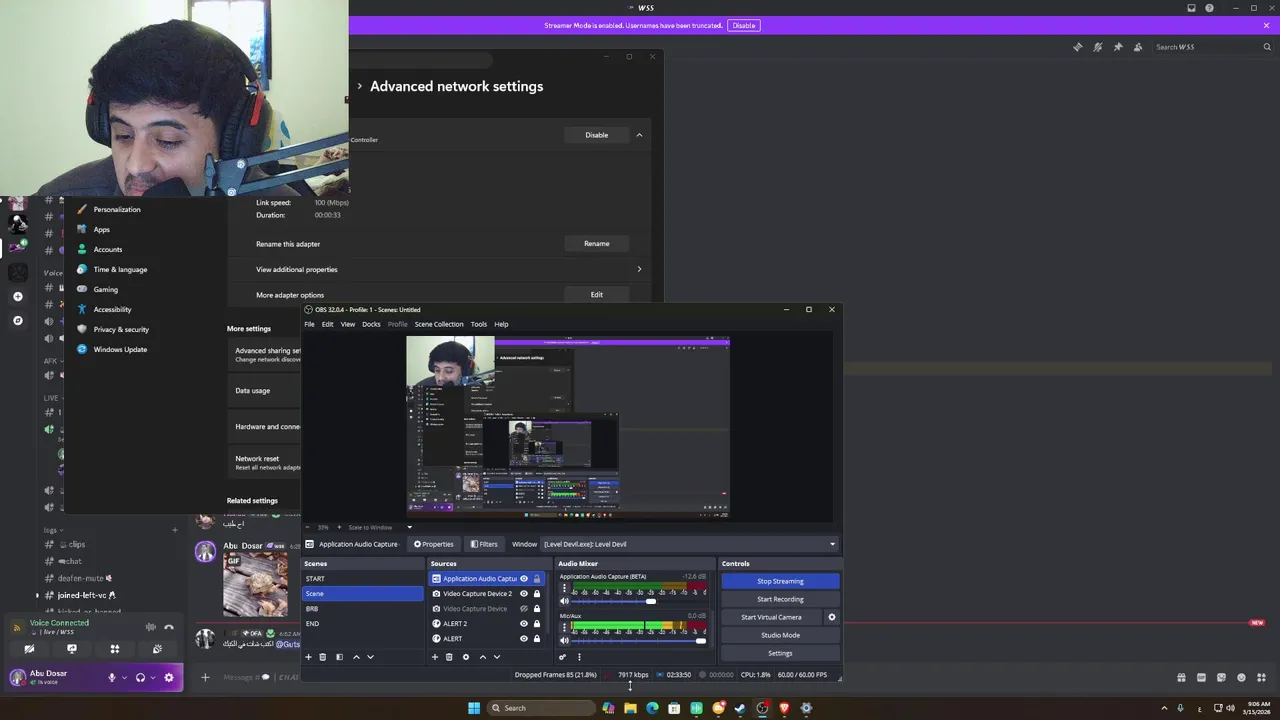
Task: Click Discord message input field
Action: pyautogui.click(x=260, y=677)
